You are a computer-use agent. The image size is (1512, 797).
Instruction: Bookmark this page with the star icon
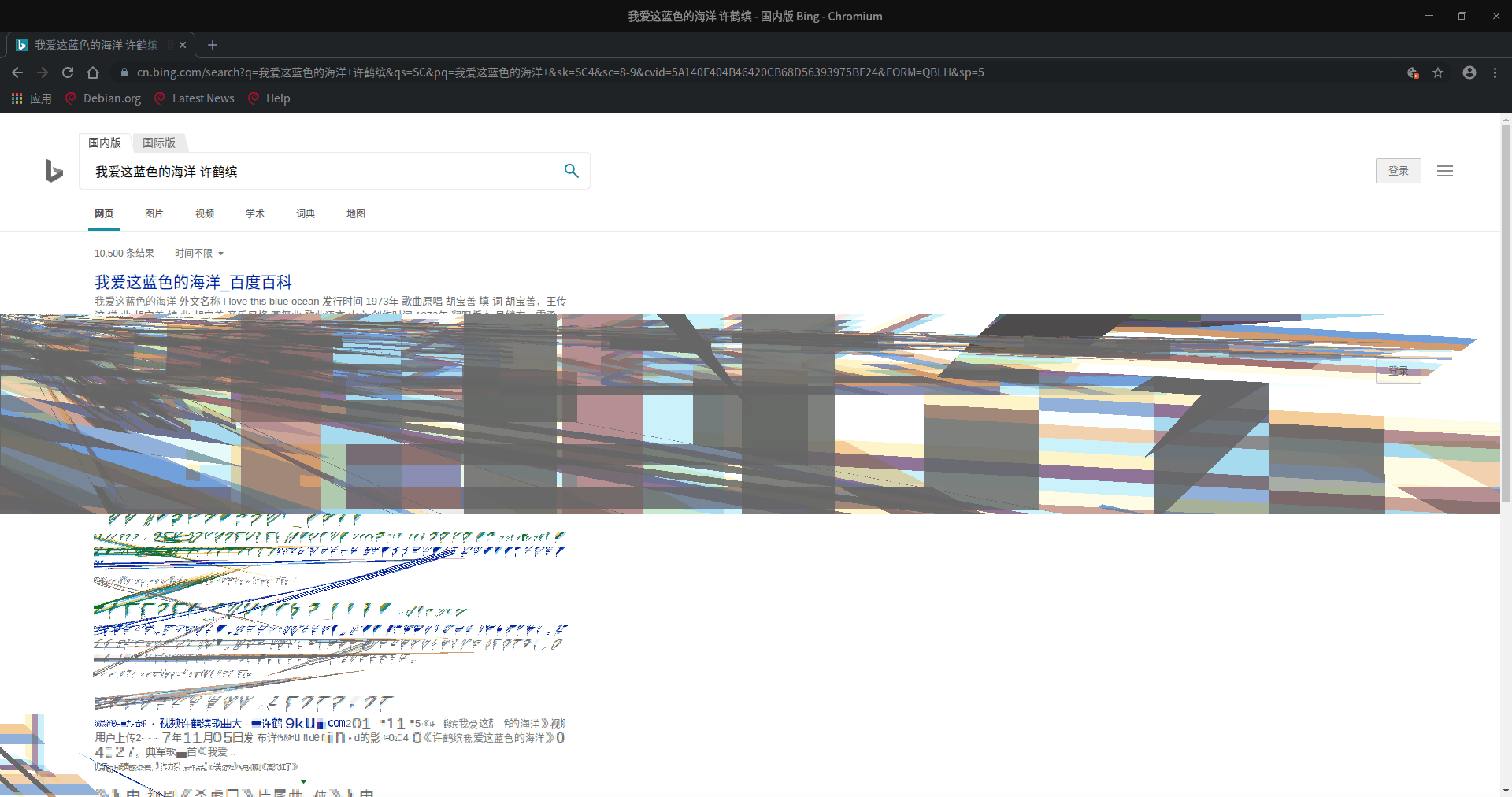point(1438,72)
